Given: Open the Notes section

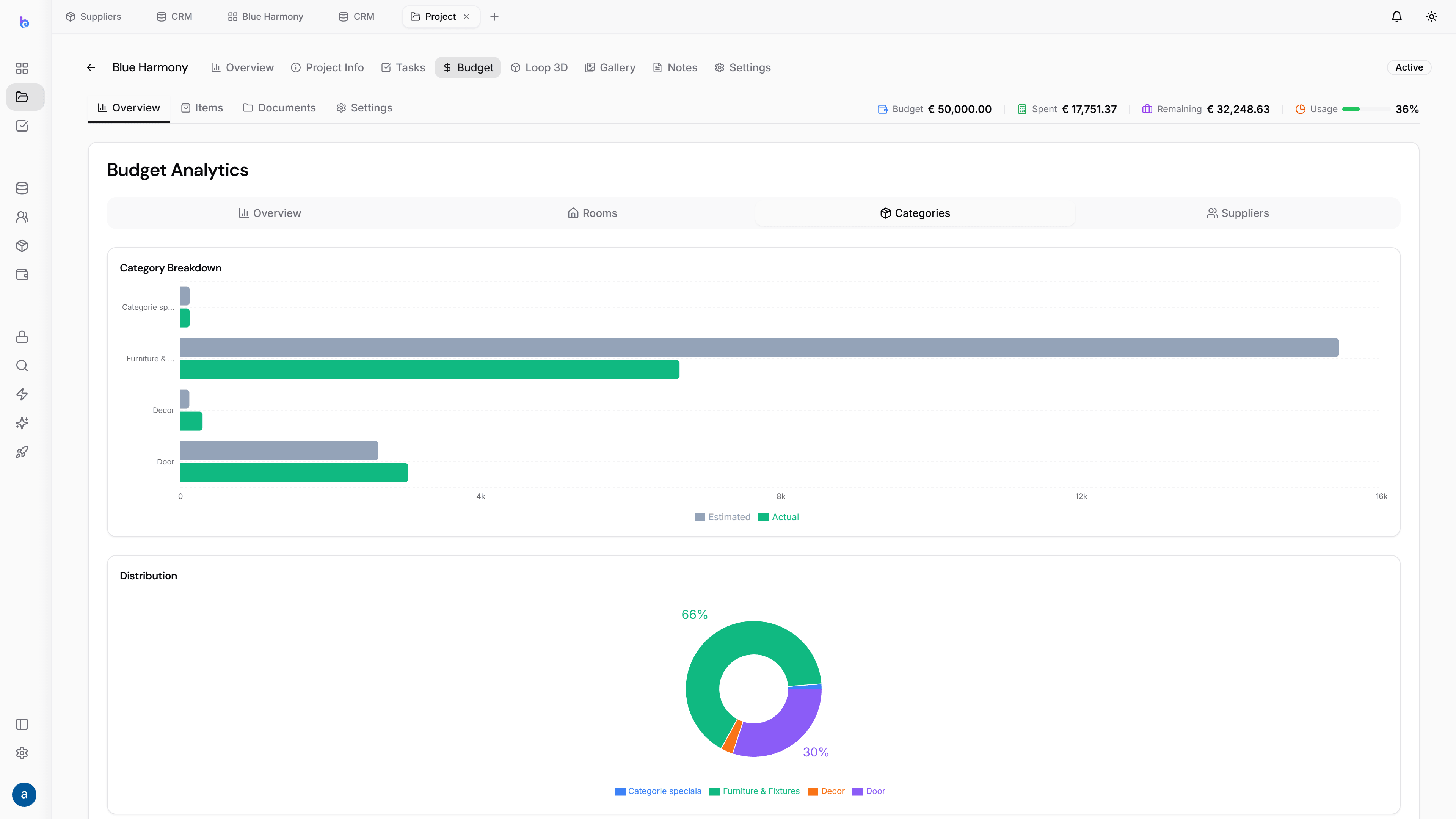Looking at the screenshot, I should [x=675, y=67].
